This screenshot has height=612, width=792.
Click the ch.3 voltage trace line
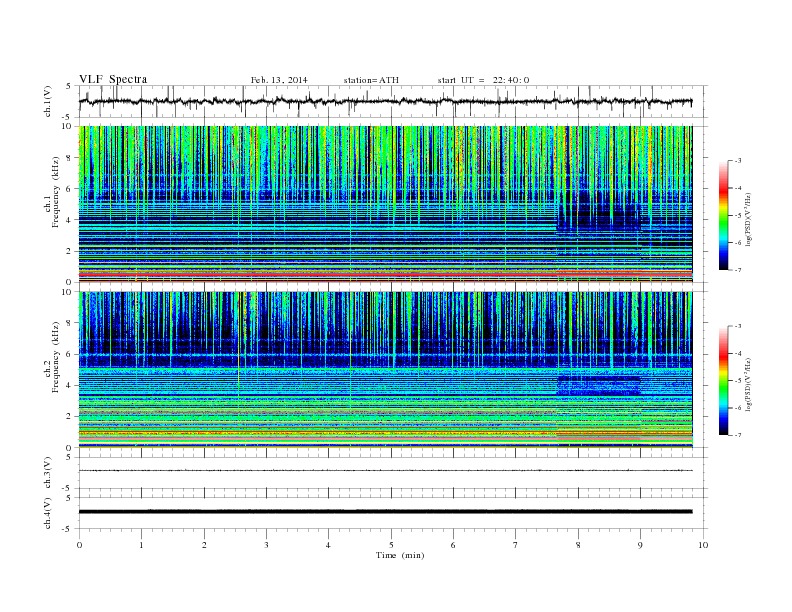[x=385, y=471]
